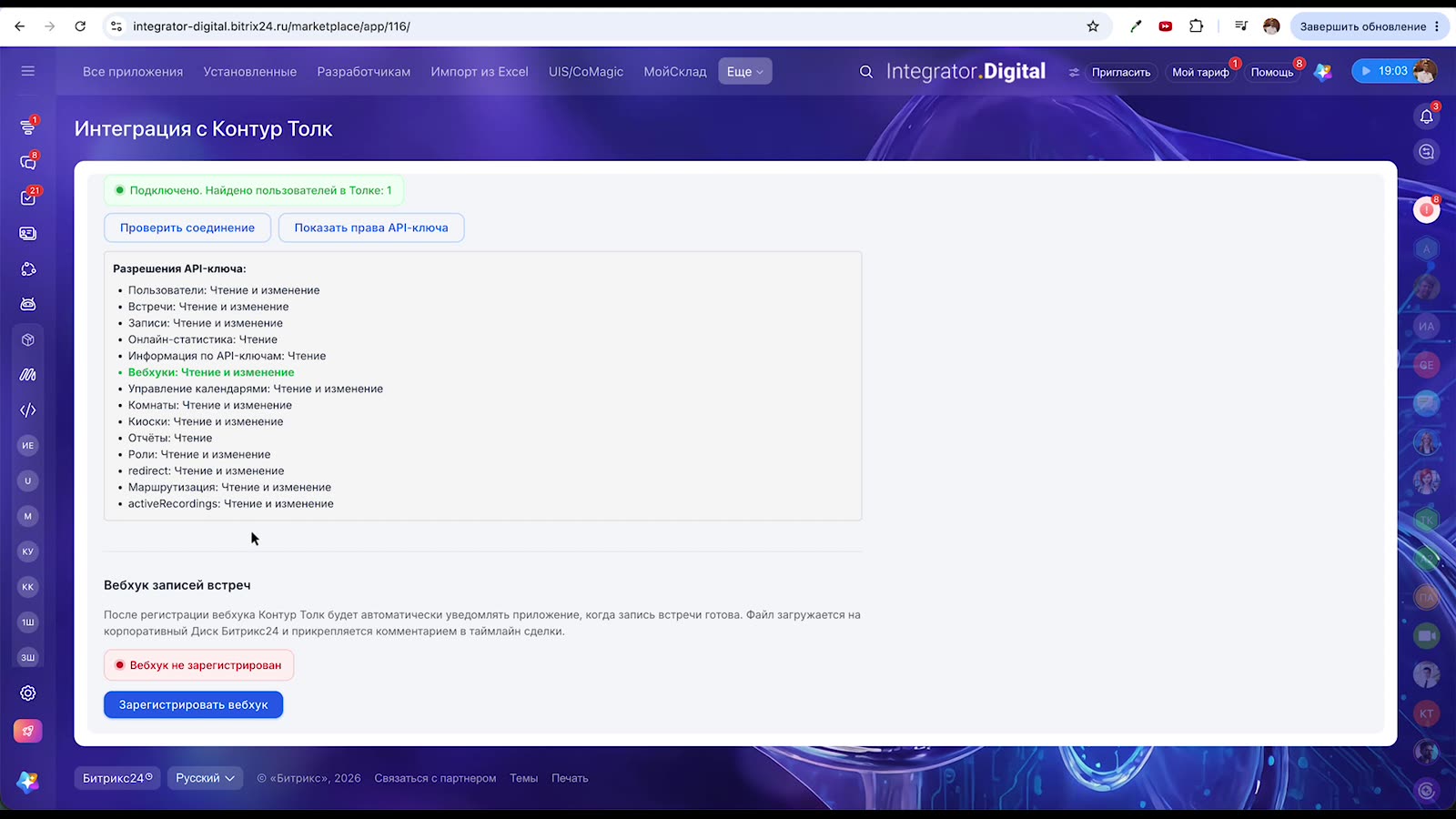Click the Integrator.Digital logo
This screenshot has width=1456, height=819.
(x=966, y=72)
